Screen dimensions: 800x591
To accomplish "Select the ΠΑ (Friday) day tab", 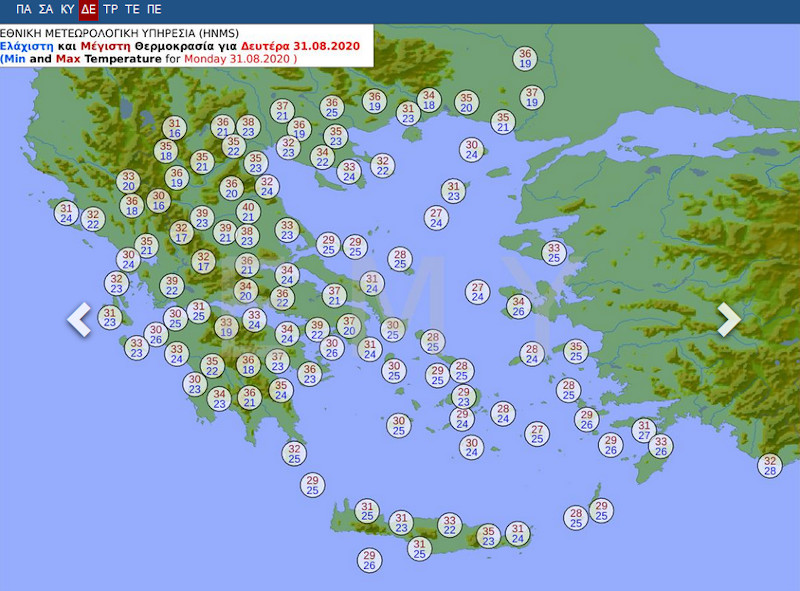I will pos(23,10).
